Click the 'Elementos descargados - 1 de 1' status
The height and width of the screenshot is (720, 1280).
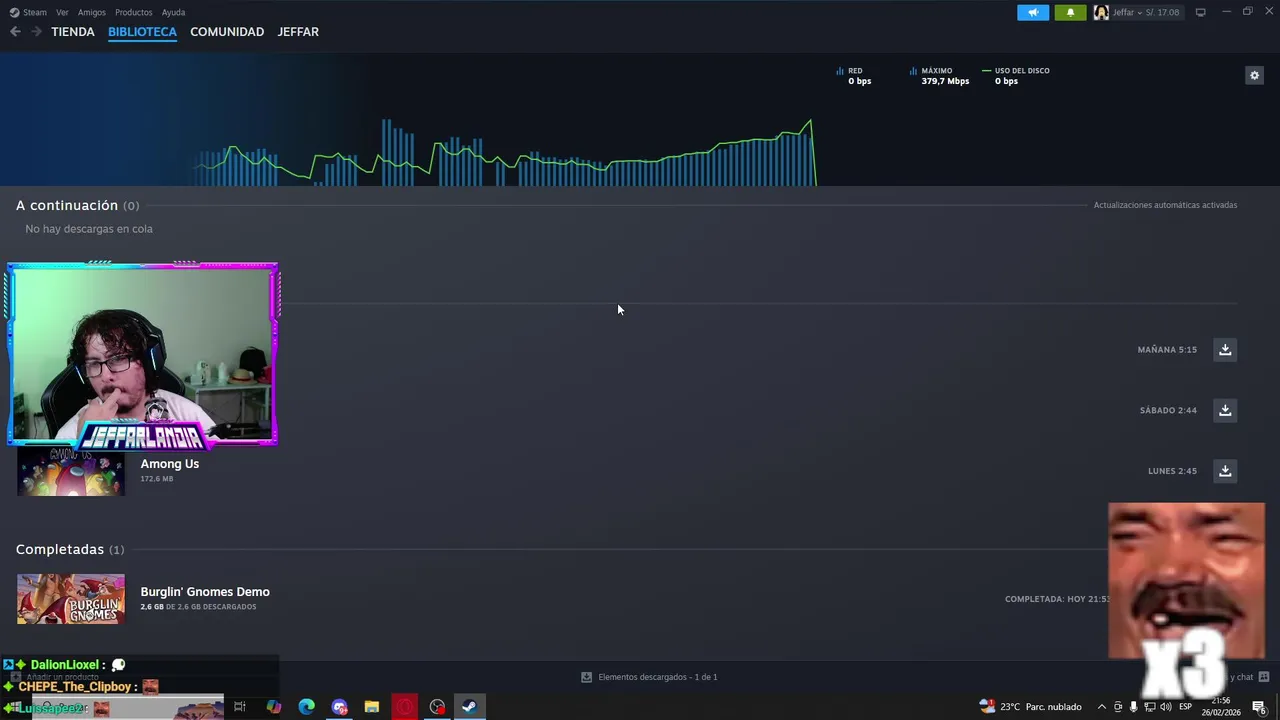tap(658, 677)
